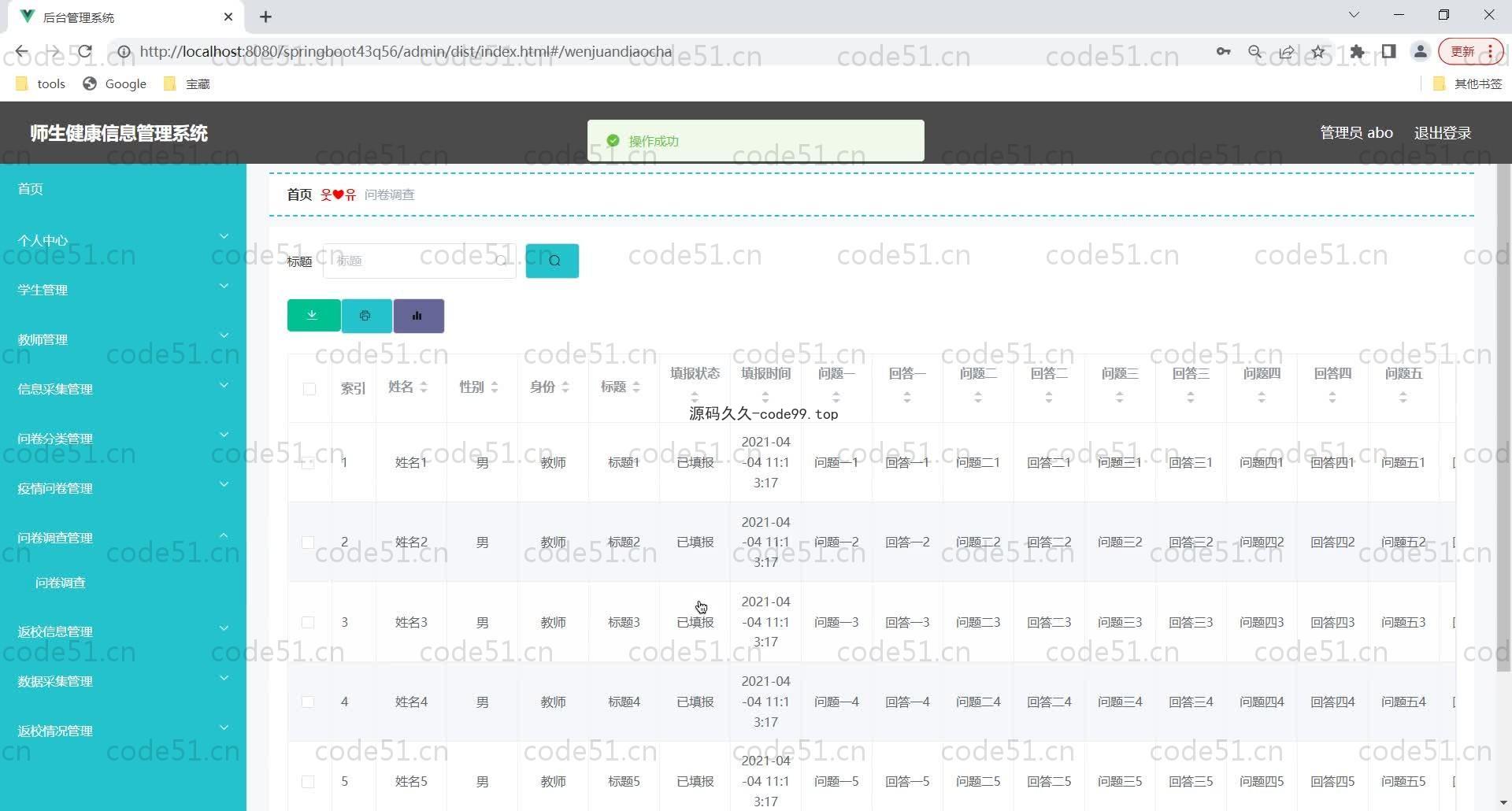Expand 返校信息管理 sidebar menu
Viewport: 1512px width, 811px height.
pos(123,631)
